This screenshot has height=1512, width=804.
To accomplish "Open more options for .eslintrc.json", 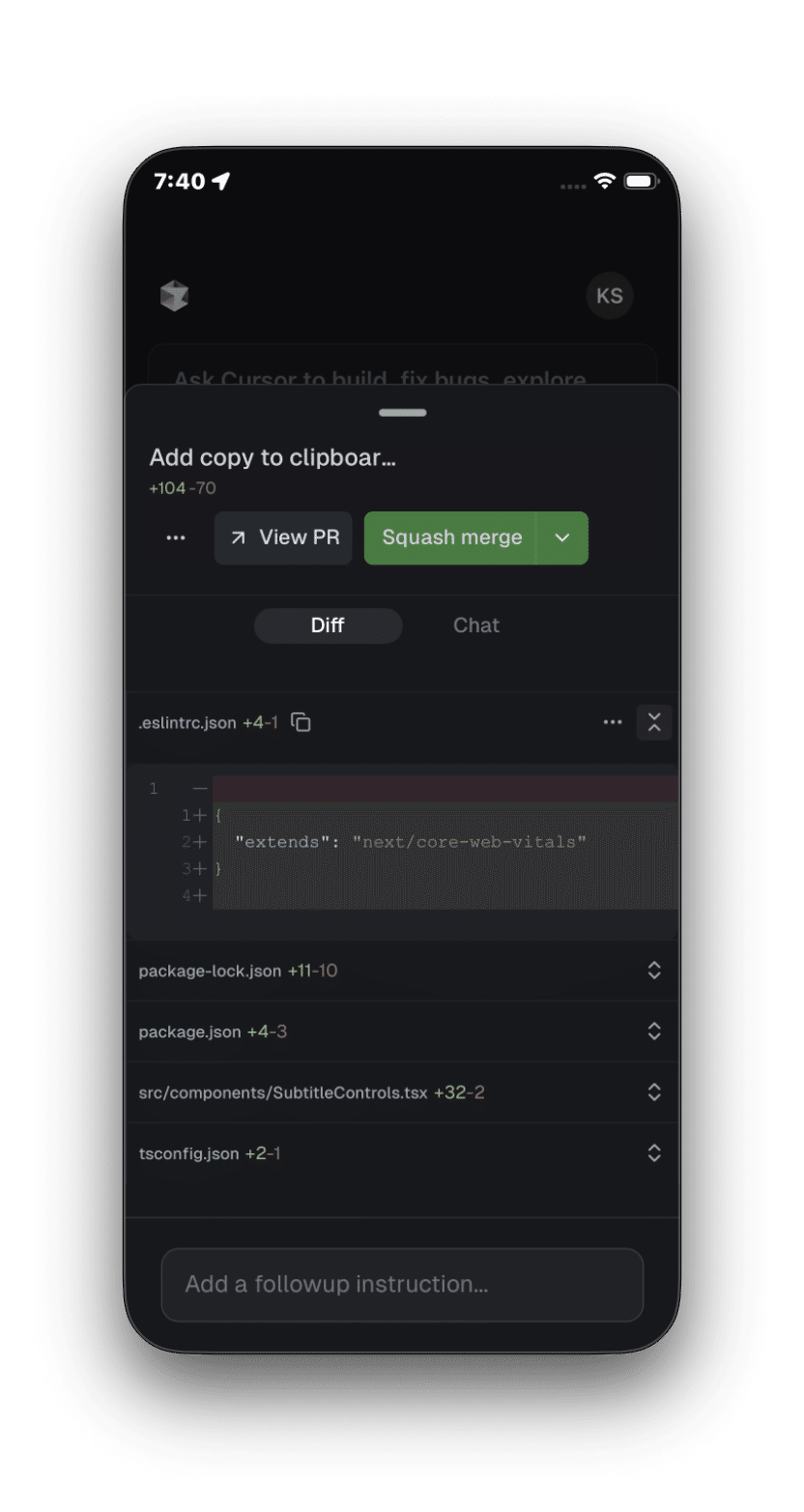I will 613,722.
